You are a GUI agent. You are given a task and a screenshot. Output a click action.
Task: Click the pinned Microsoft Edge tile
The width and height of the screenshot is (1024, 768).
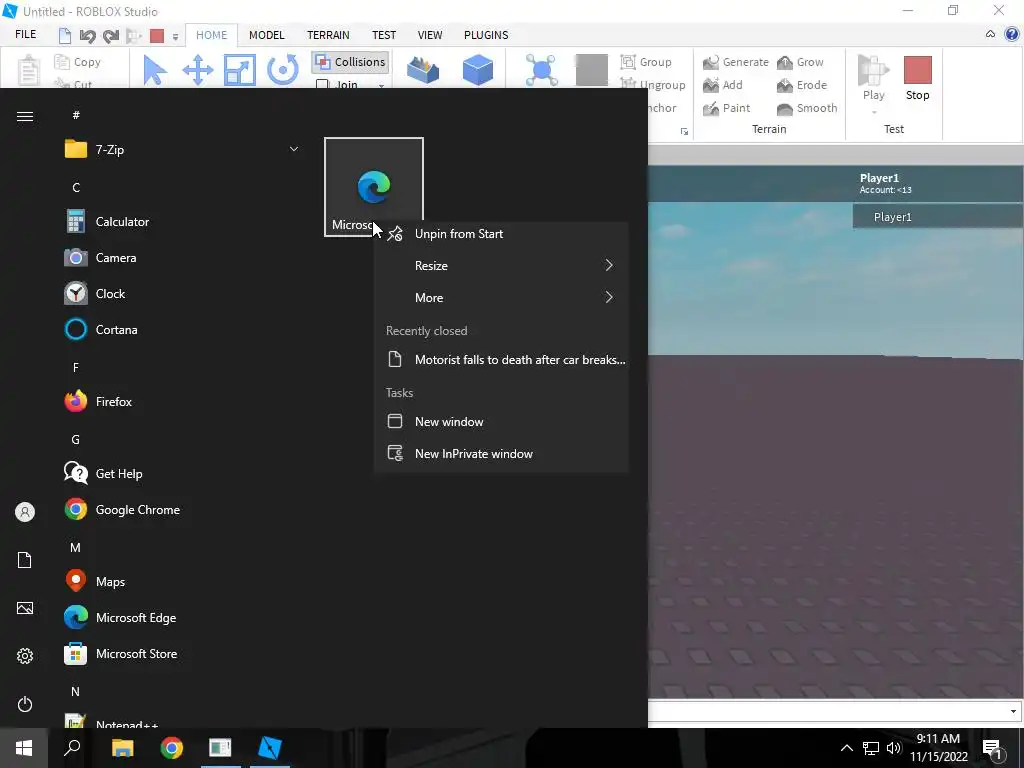tap(374, 187)
